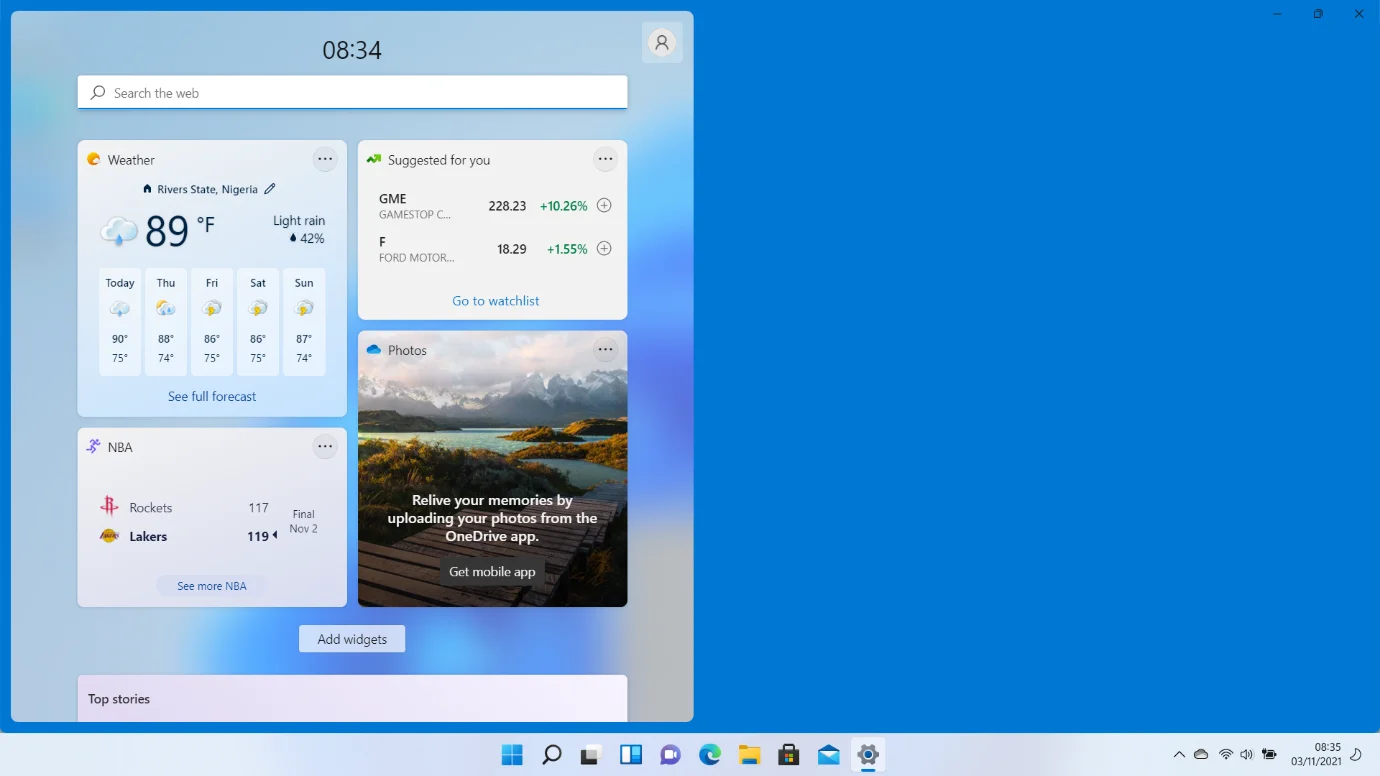Viewport: 1380px width, 776px height.
Task: Click the Light rain condition text
Action: 299,220
